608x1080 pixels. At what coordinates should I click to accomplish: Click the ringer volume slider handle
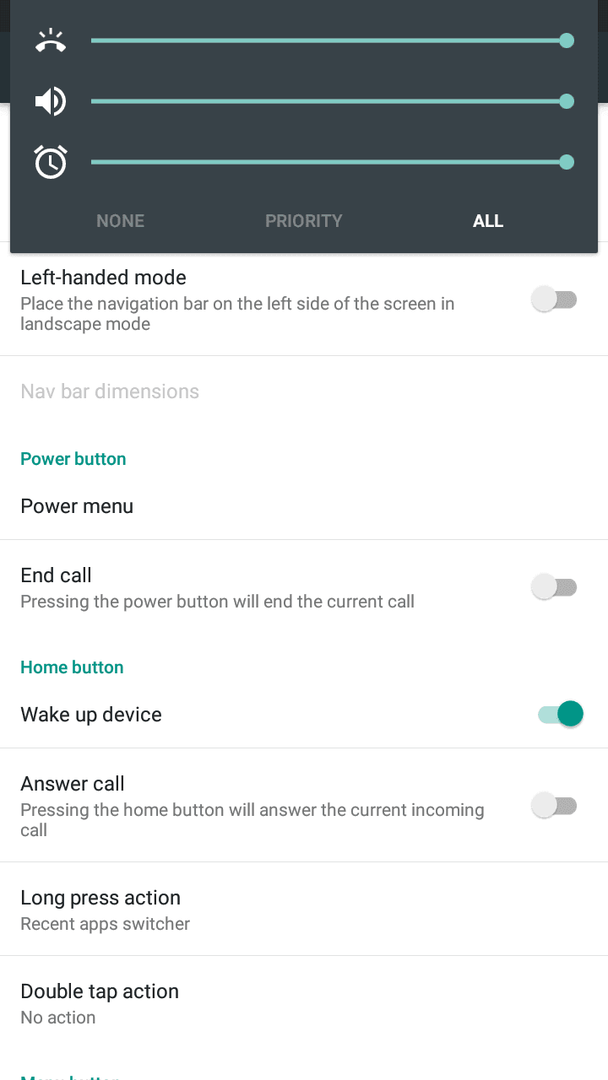point(567,41)
